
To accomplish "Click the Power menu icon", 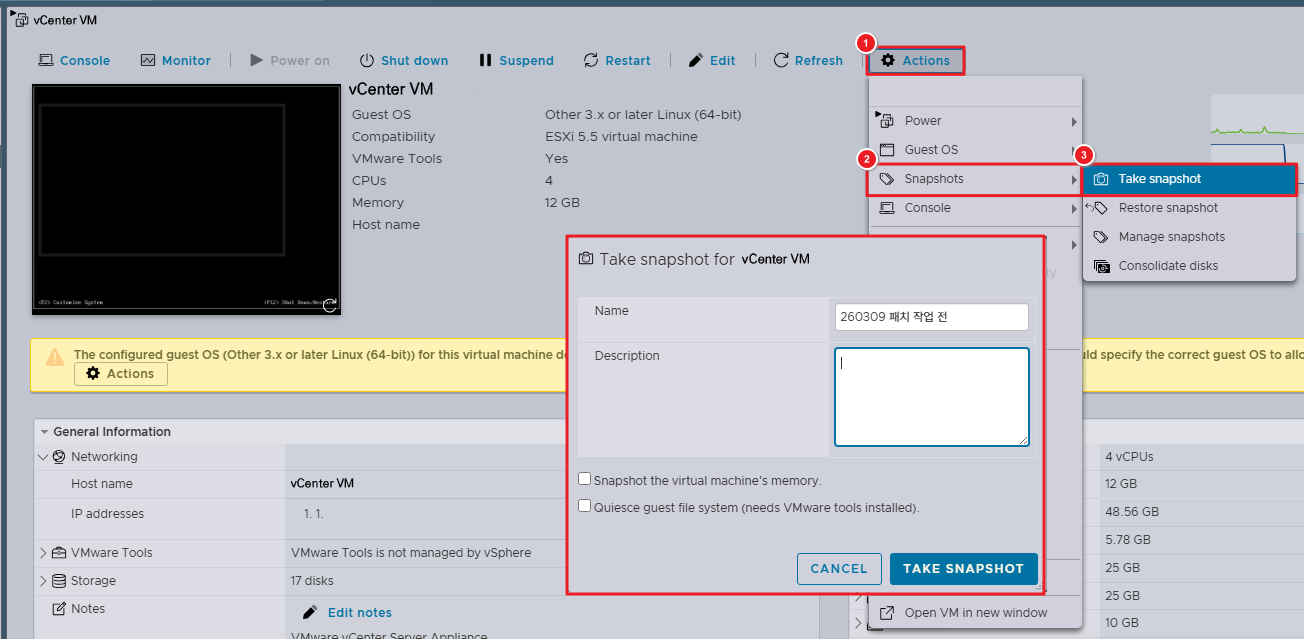I will (x=886, y=121).
